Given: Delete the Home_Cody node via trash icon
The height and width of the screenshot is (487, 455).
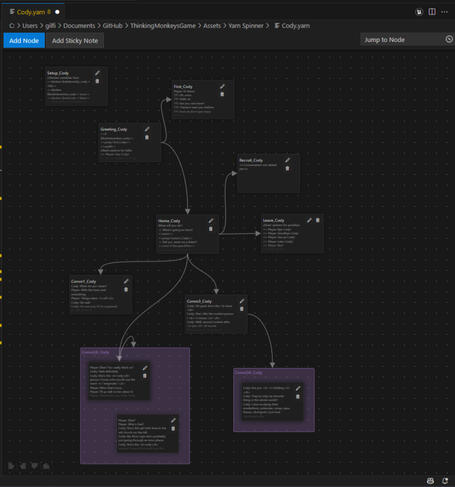Looking at the screenshot, I should click(211, 229).
